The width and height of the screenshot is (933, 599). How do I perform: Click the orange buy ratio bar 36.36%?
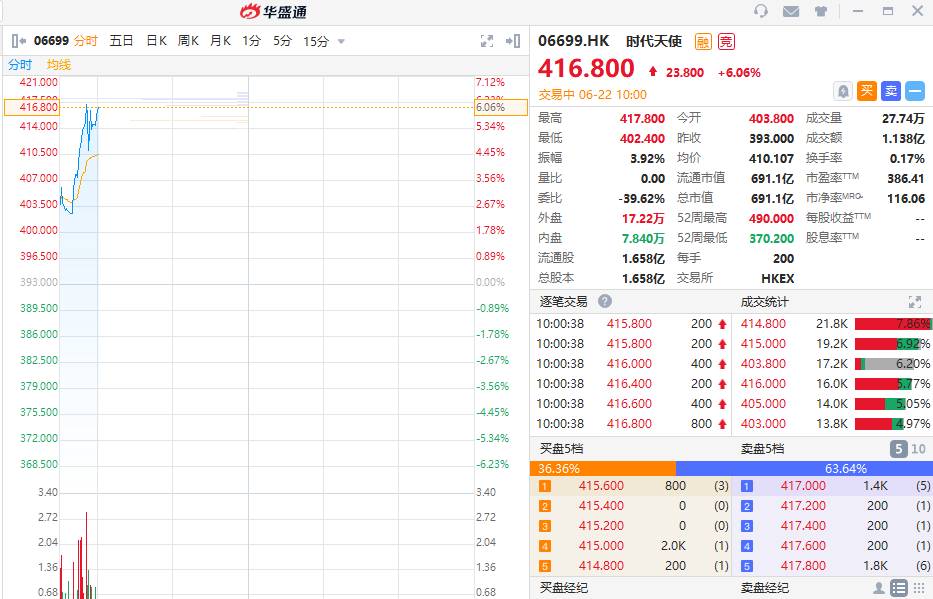tap(602, 468)
